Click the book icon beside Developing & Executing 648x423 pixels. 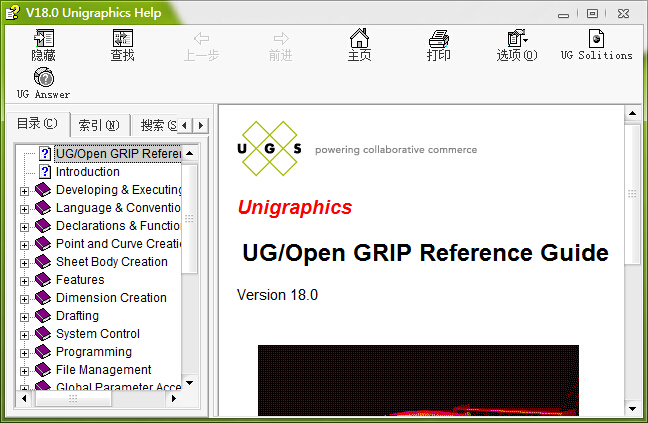(43, 190)
